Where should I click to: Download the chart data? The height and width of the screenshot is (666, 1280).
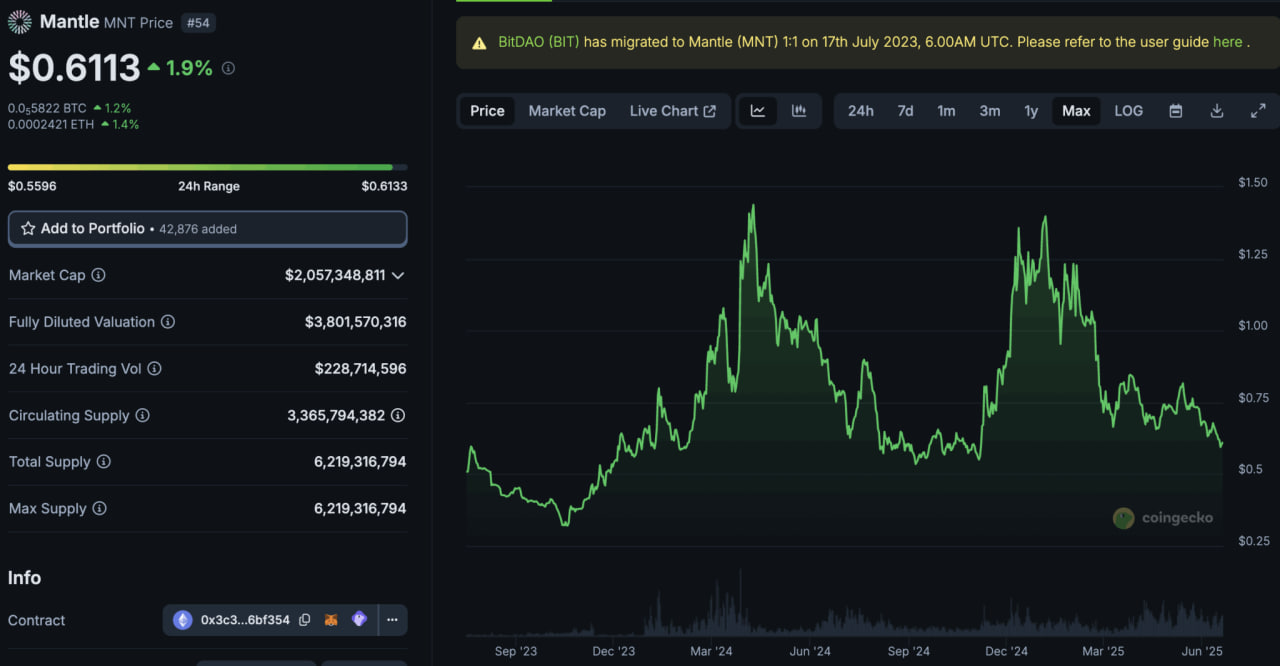coord(1217,111)
